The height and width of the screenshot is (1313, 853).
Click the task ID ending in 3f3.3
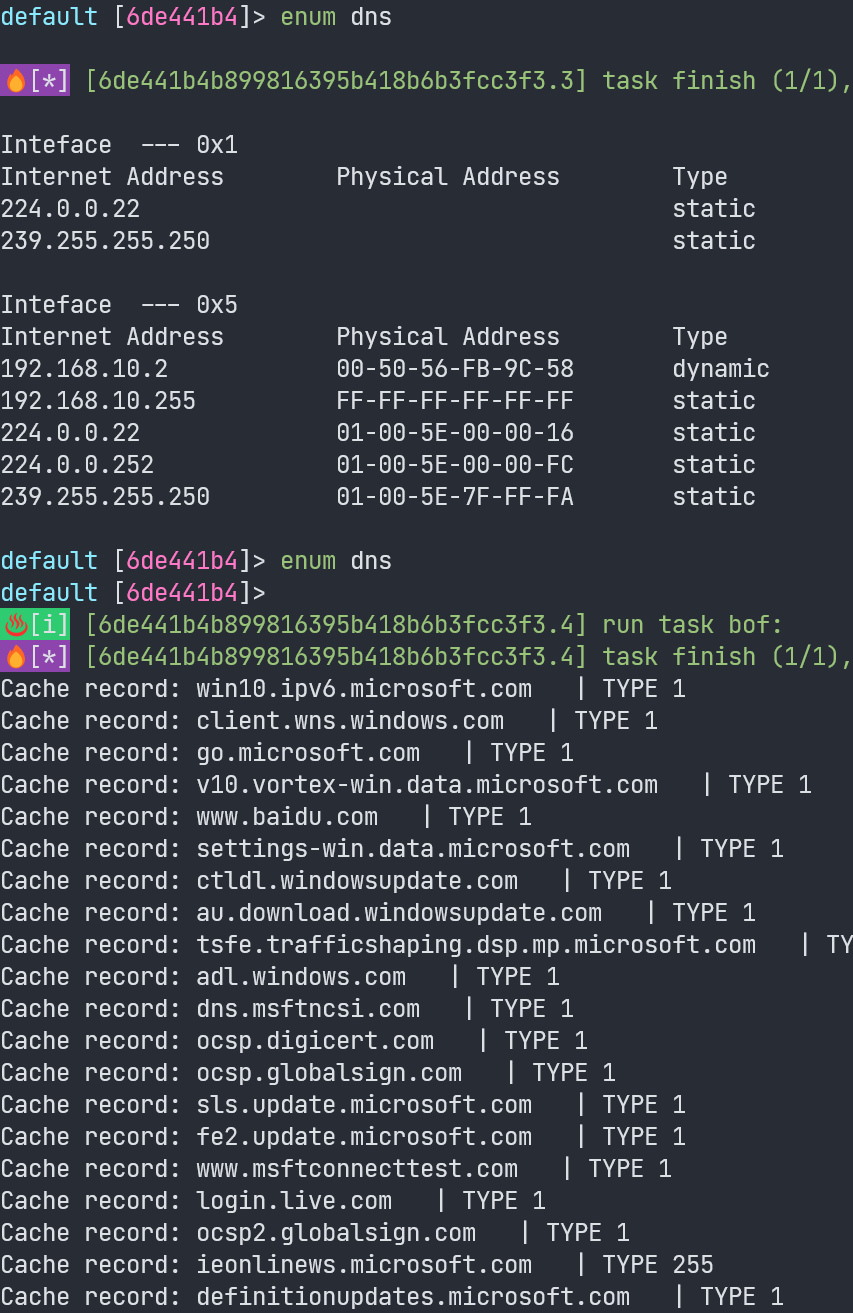[336, 81]
